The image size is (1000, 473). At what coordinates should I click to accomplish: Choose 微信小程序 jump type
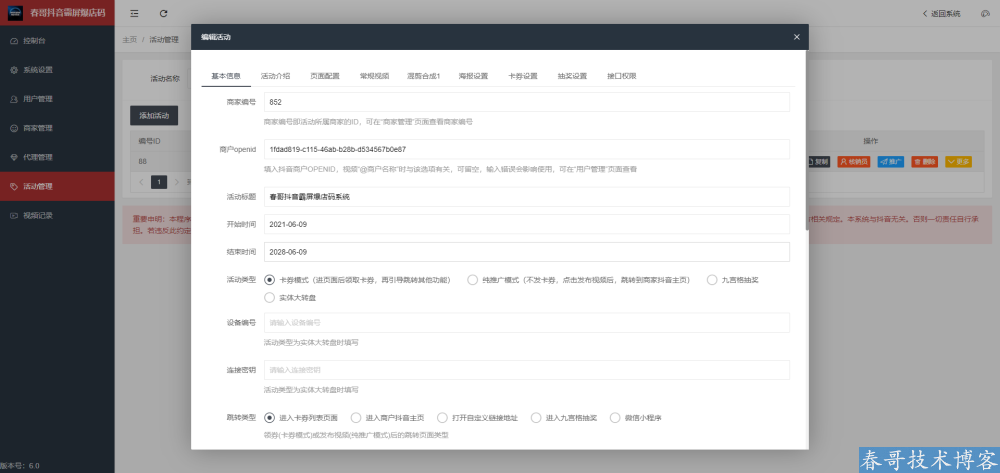(615, 418)
